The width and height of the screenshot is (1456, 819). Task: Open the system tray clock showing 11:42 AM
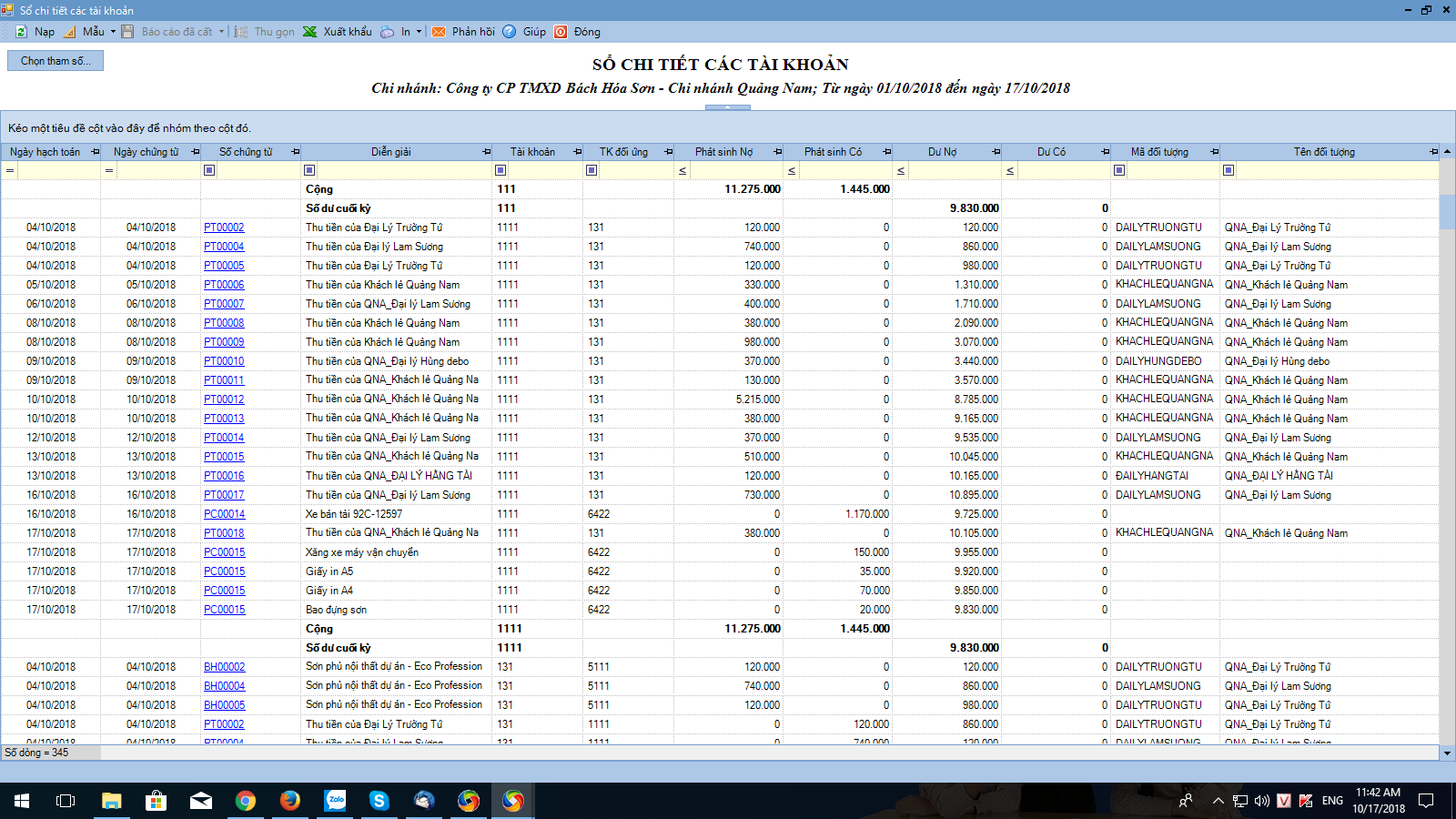coord(1379,801)
